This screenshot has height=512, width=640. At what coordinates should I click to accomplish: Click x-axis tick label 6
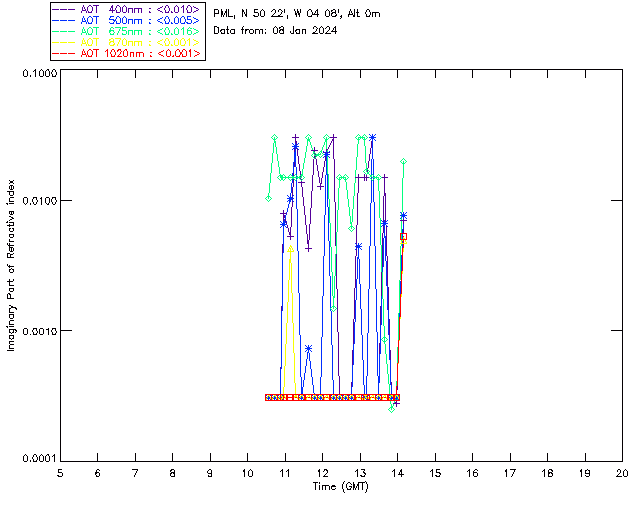pyautogui.click(x=98, y=473)
